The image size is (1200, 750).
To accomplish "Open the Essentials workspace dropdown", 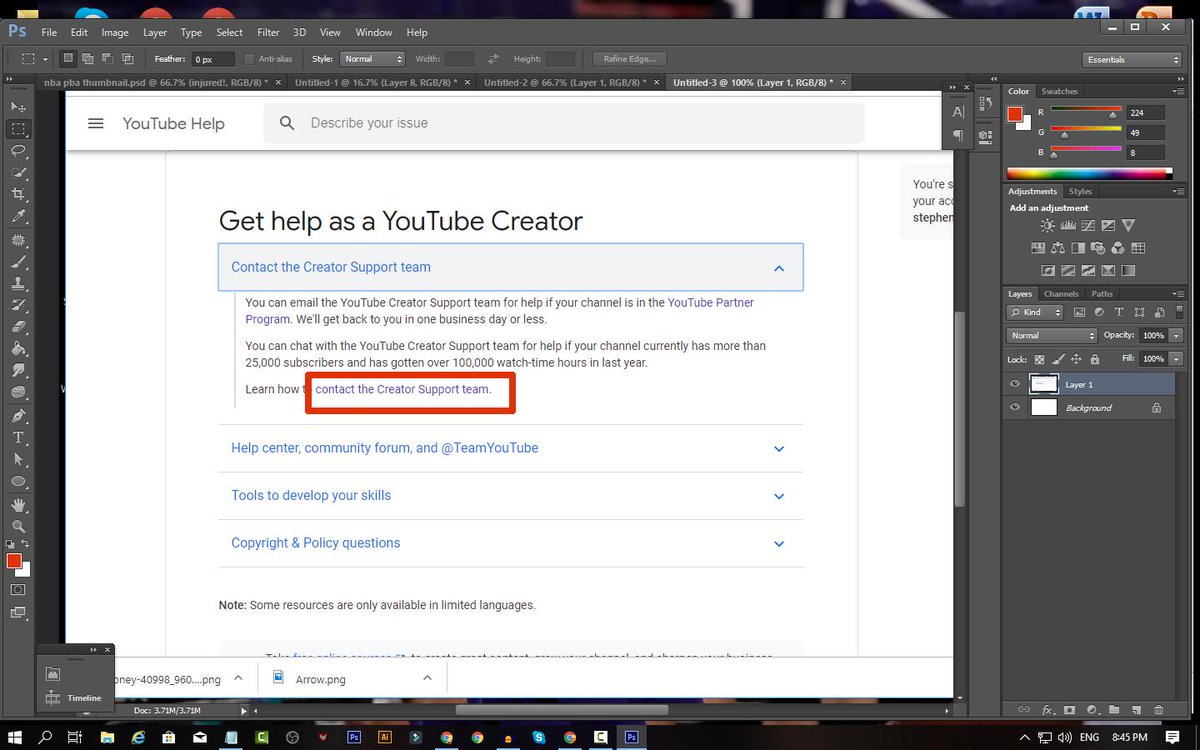I will tap(1134, 59).
